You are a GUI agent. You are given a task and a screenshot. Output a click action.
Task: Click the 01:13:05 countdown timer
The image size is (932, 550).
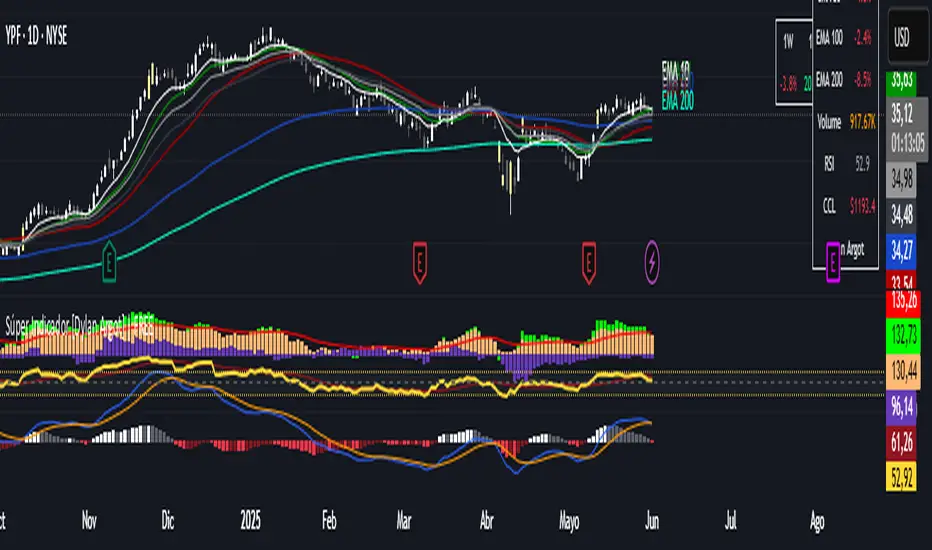908,143
